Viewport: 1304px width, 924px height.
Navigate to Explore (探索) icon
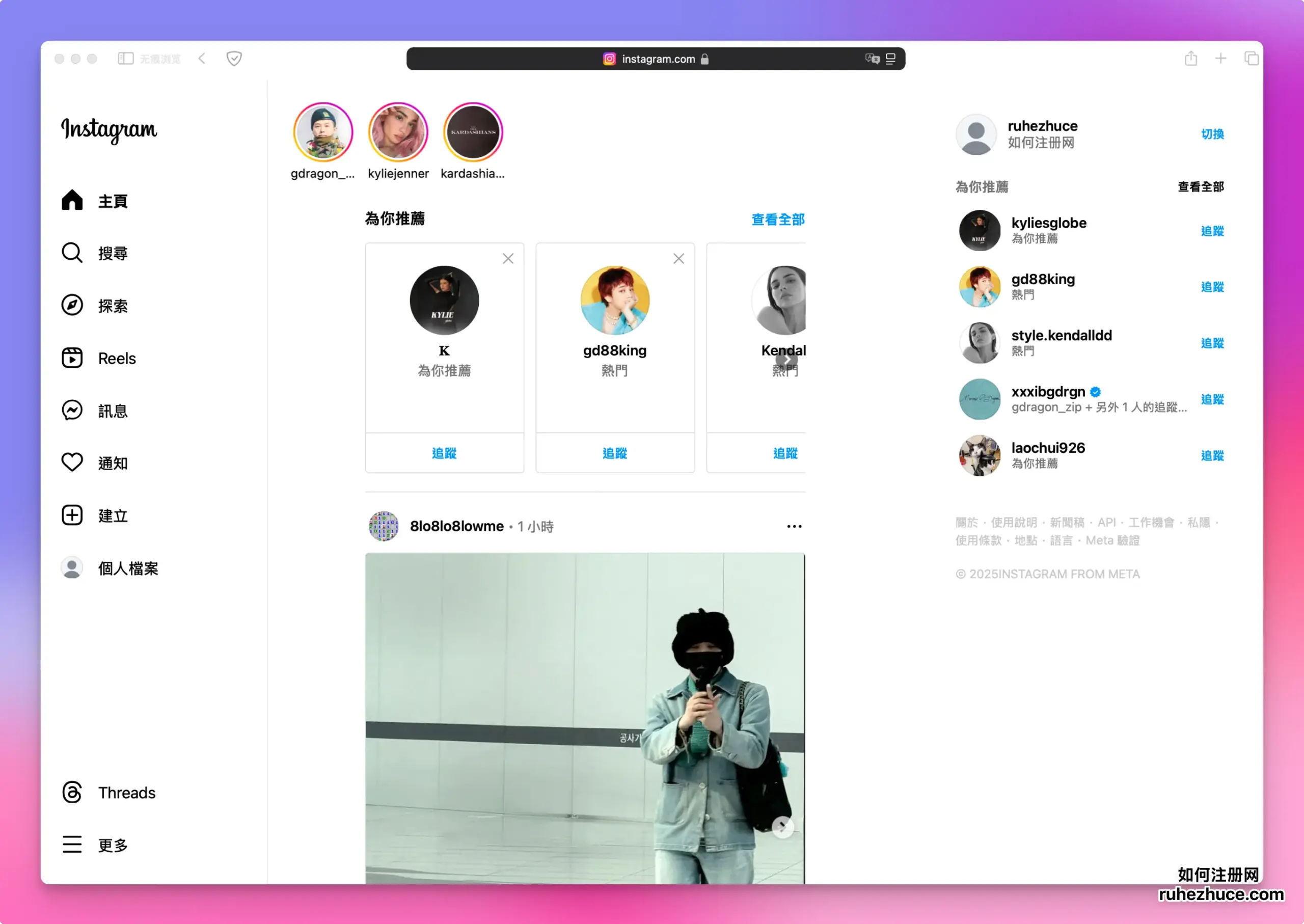[x=74, y=305]
